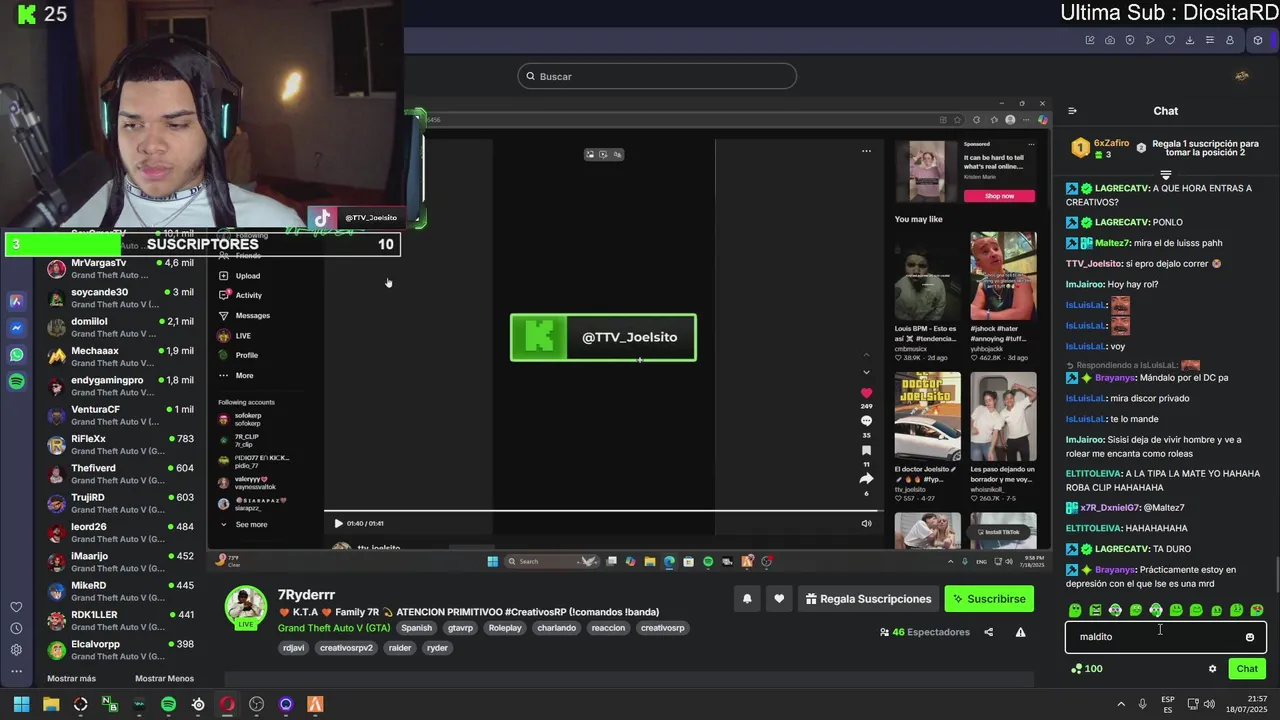Open TikTok comments bubble icon
This screenshot has height=720, width=1280.
(x=866, y=421)
